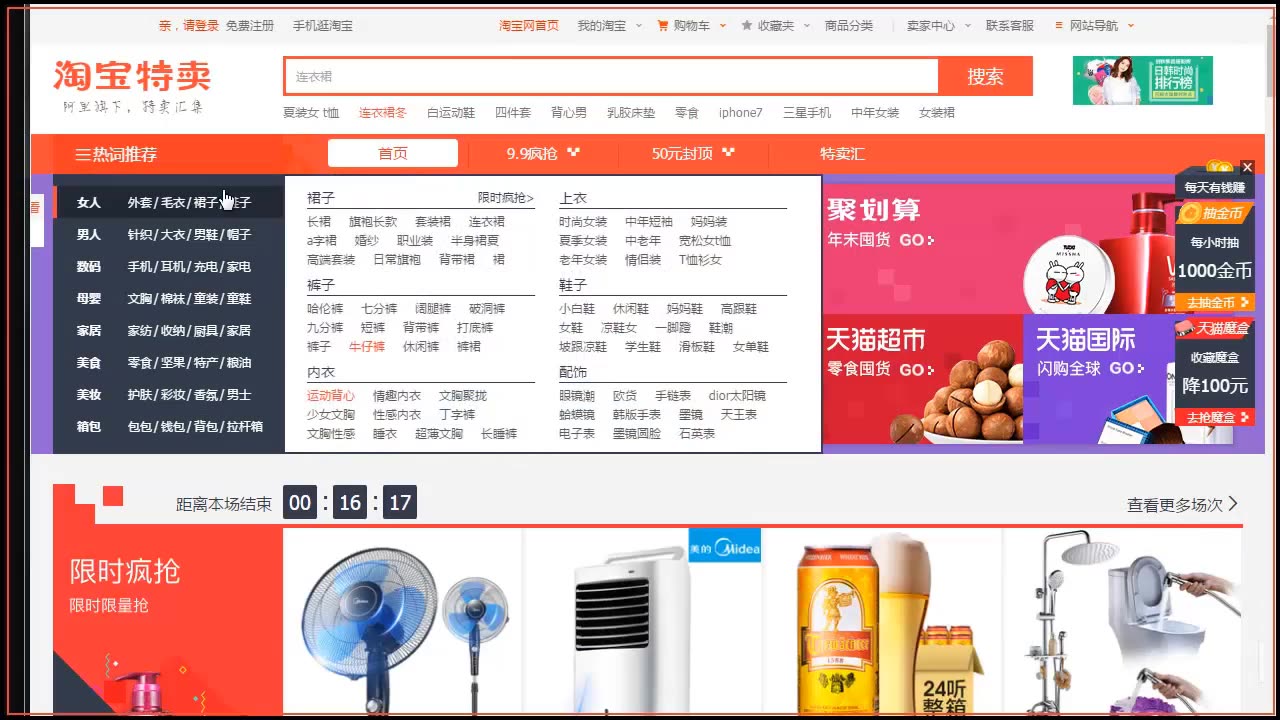Open the shower set product image

pos(1122,622)
